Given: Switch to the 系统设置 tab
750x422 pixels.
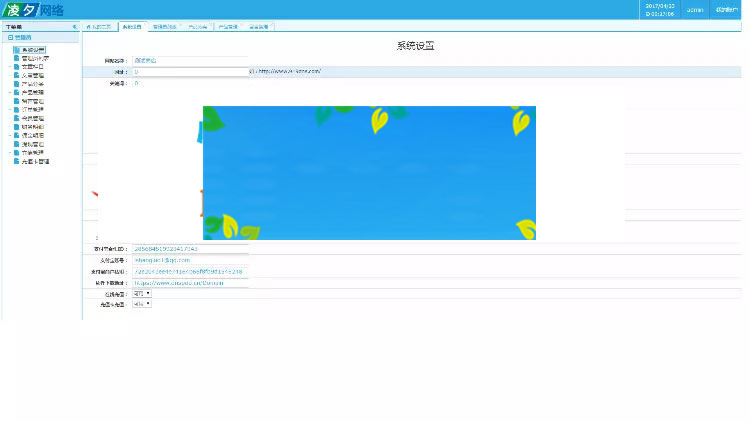Looking at the screenshot, I should (131, 26).
